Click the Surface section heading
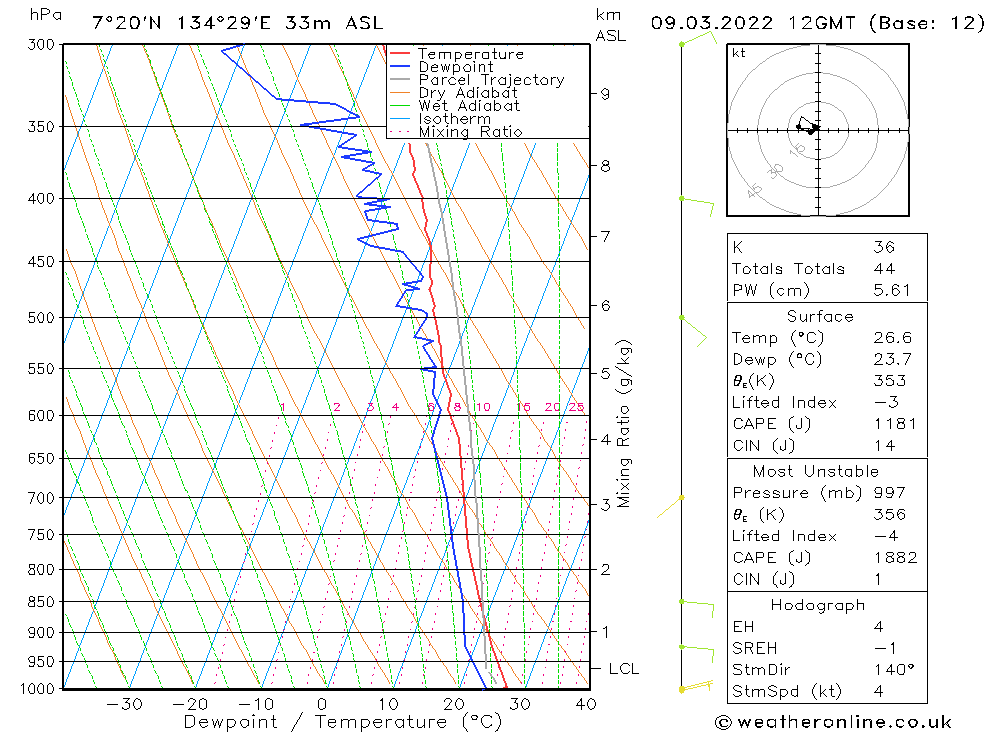The image size is (1000, 733). click(820, 316)
